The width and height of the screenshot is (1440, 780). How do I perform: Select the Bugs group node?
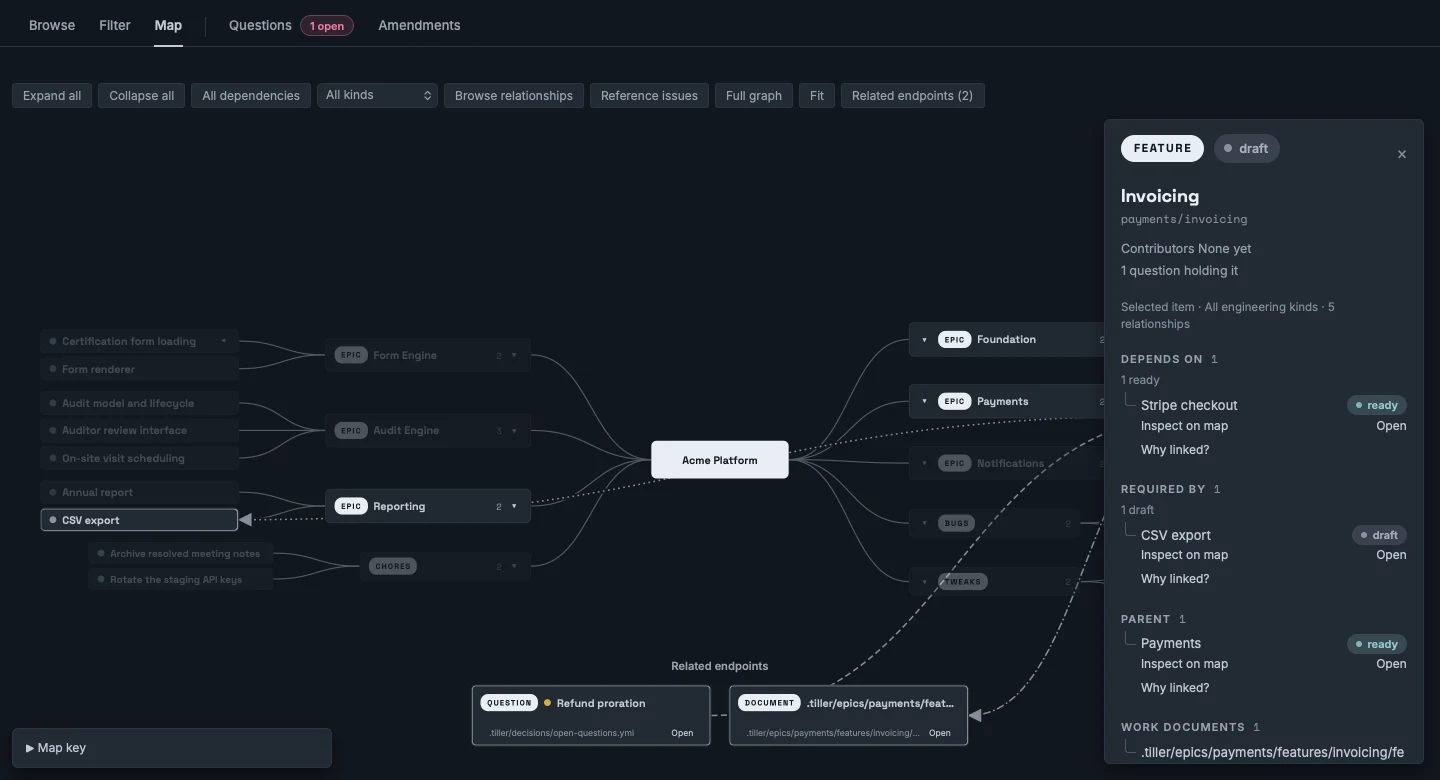[995, 523]
